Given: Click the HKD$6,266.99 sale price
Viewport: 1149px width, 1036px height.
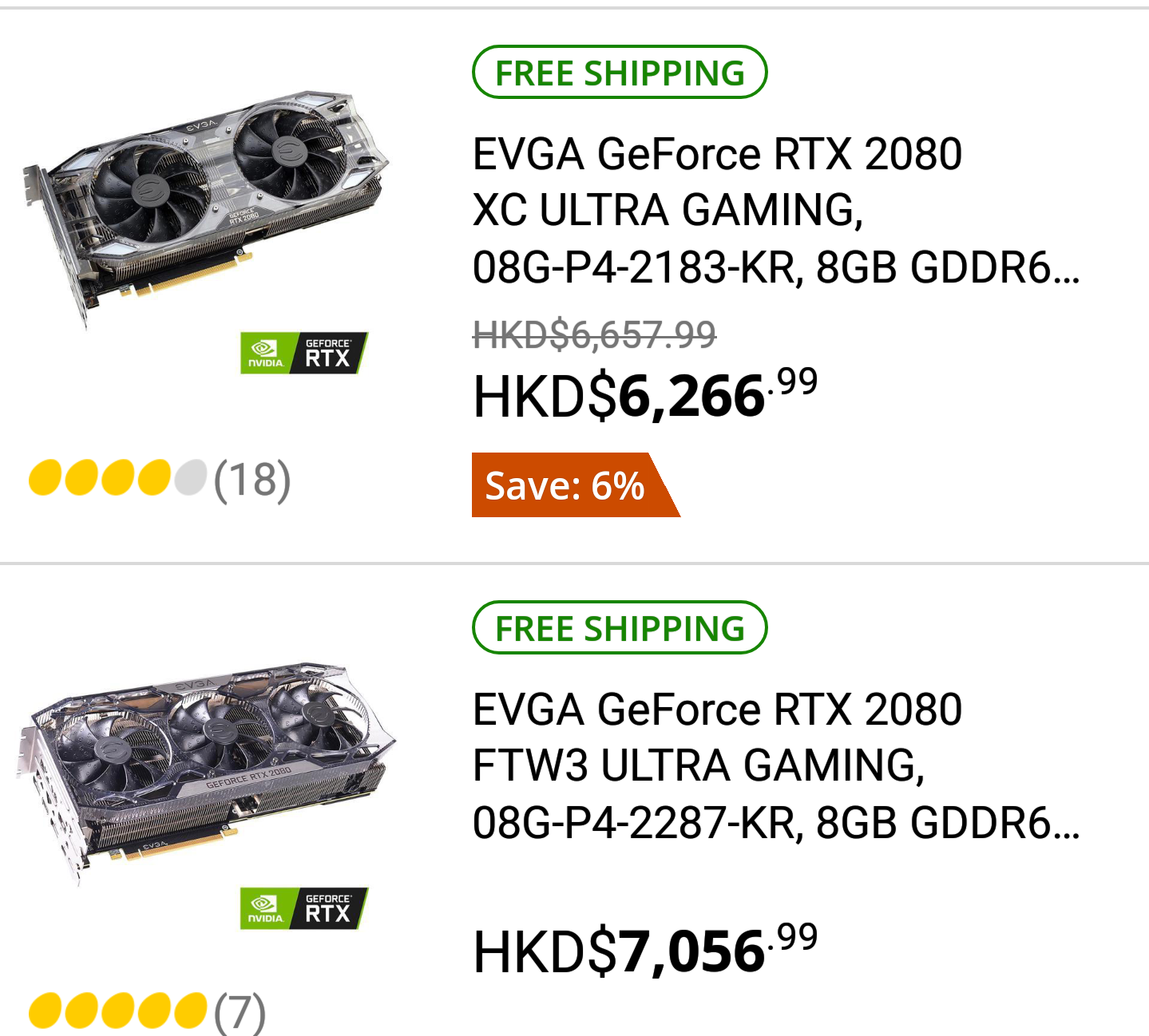Looking at the screenshot, I should point(644,395).
